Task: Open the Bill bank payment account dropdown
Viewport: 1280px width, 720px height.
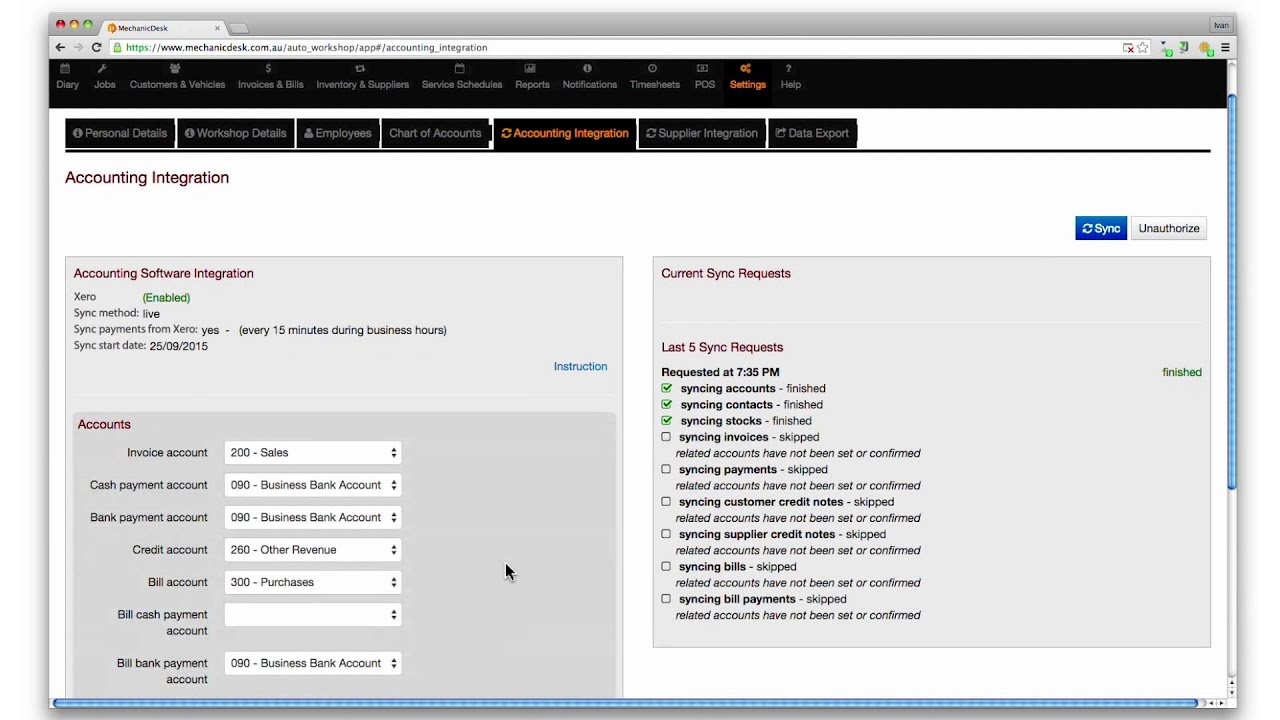Action: pos(313,663)
